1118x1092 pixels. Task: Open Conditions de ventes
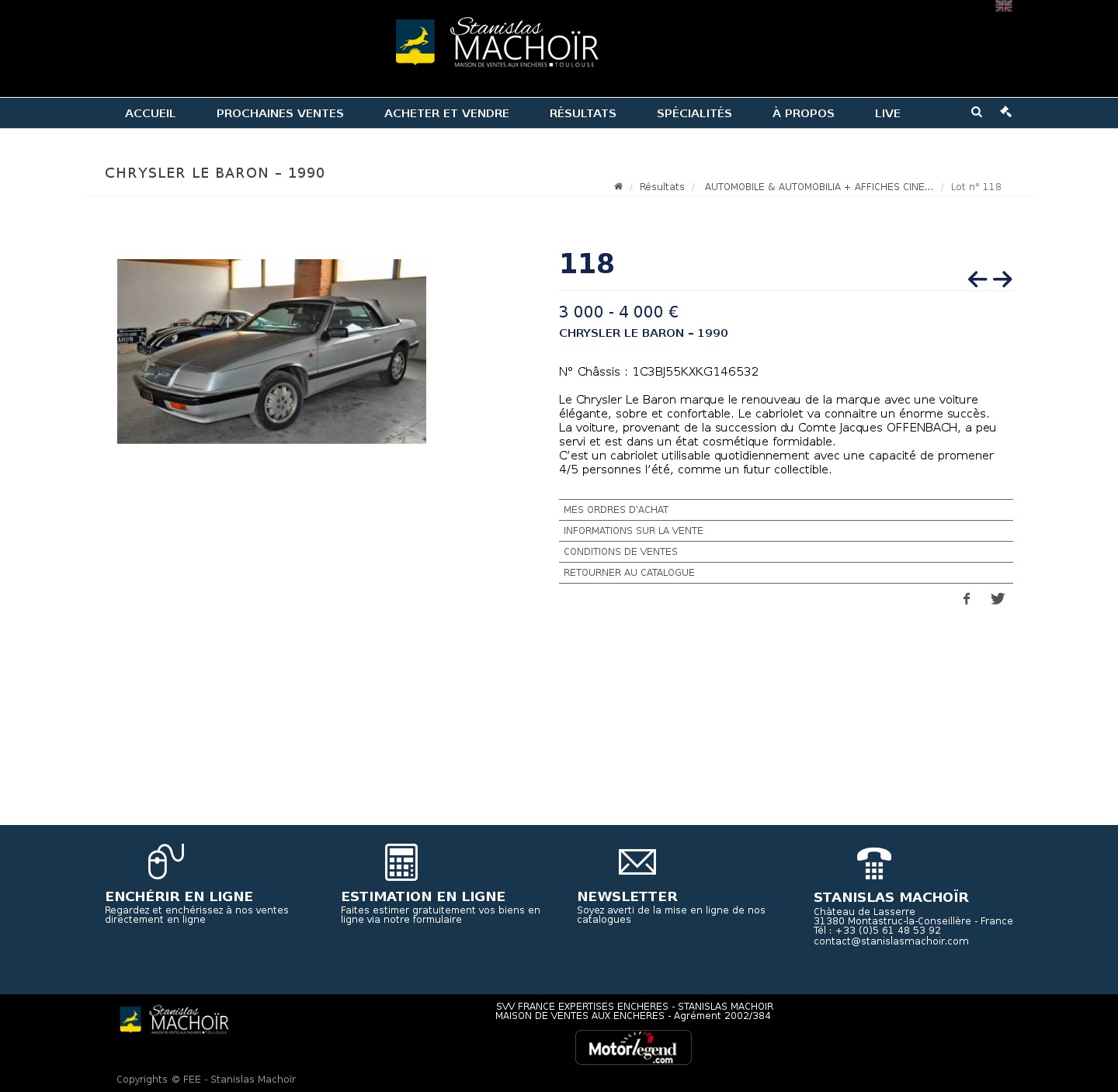[x=786, y=552]
